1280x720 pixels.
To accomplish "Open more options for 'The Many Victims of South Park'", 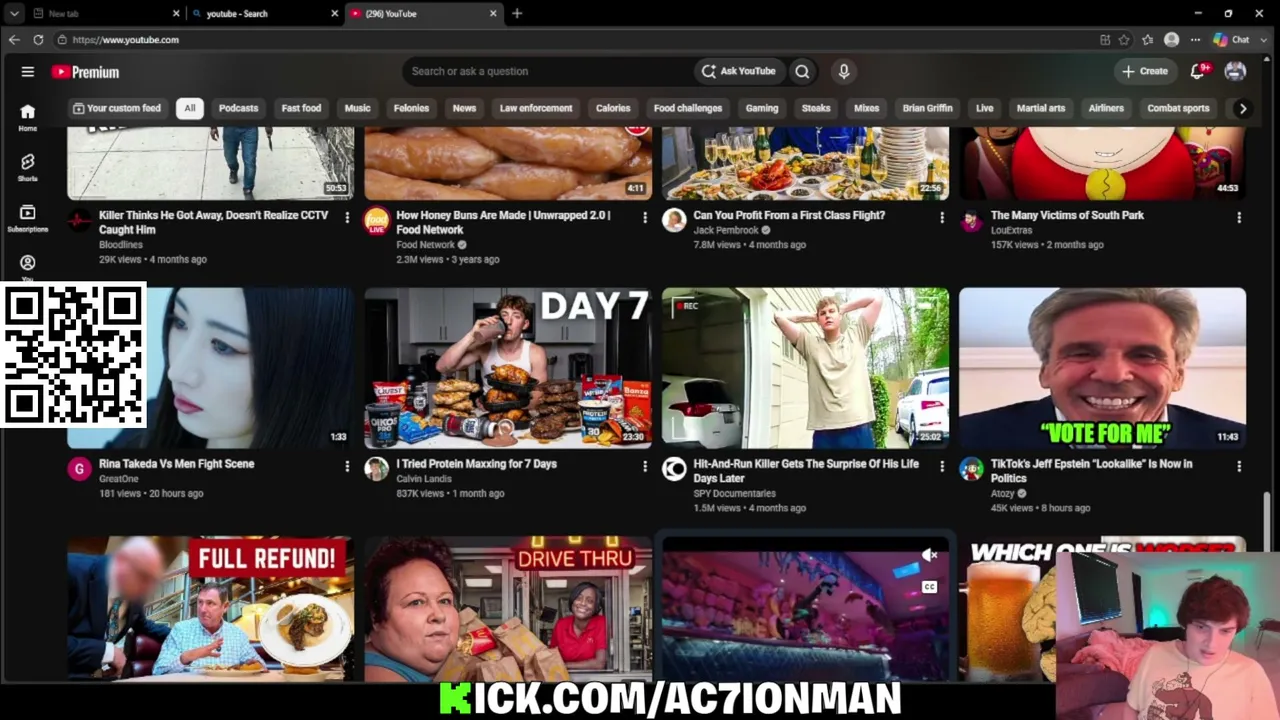I will coord(1239,217).
